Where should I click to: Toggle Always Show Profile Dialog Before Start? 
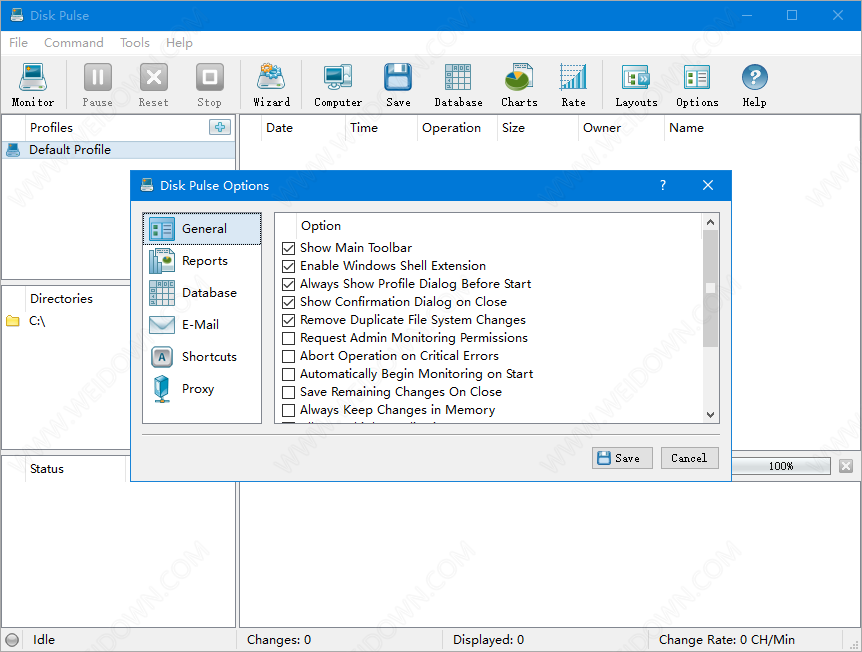click(288, 285)
